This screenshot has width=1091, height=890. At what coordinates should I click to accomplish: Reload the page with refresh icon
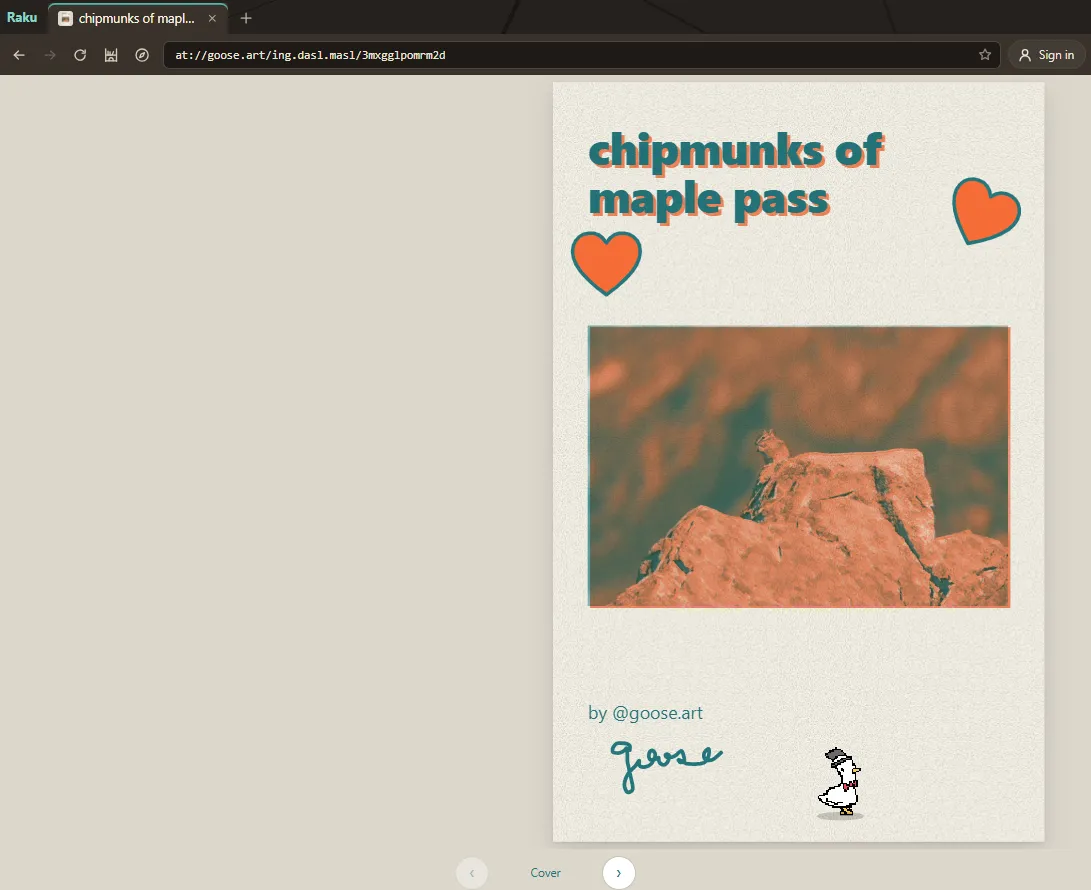pyautogui.click(x=80, y=55)
